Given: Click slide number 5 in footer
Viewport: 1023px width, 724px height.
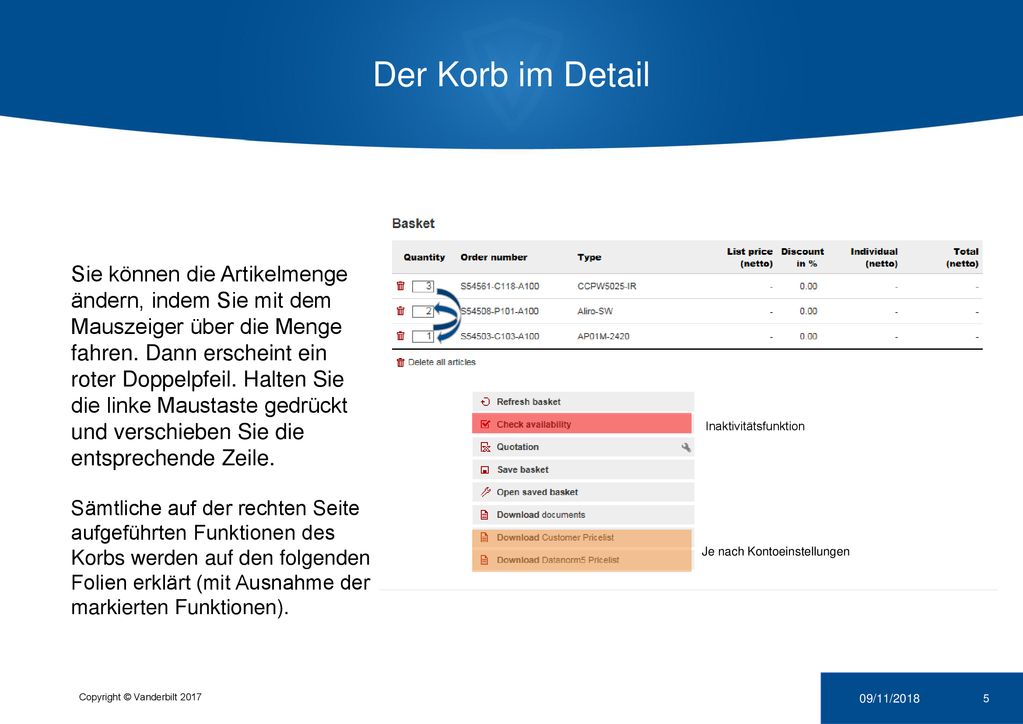Looking at the screenshot, I should tap(986, 699).
